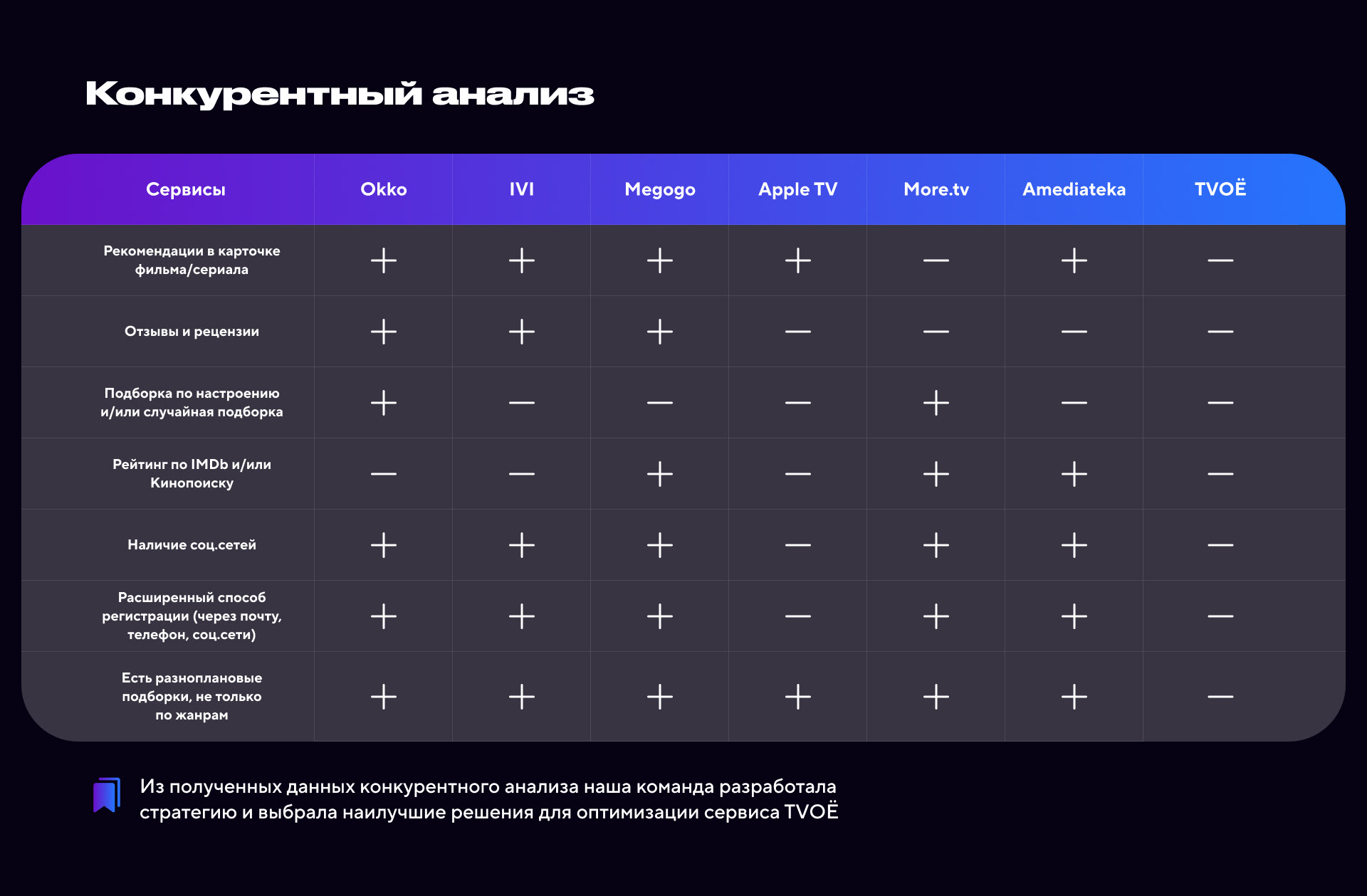The image size is (1367, 896).
Task: Click the Рейтинг по IMDb row label
Action: (x=192, y=474)
